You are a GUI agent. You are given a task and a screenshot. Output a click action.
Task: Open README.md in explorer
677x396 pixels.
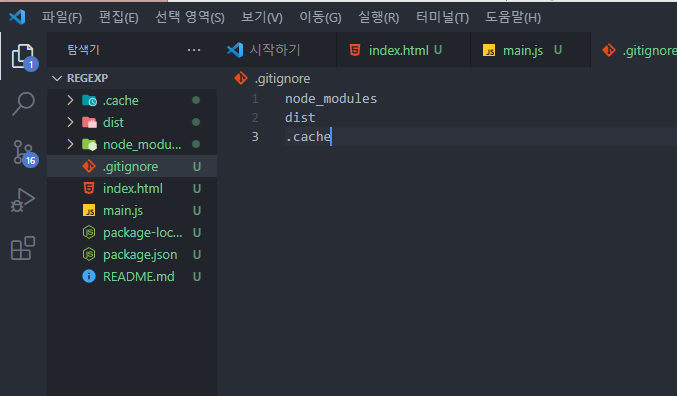(x=132, y=276)
